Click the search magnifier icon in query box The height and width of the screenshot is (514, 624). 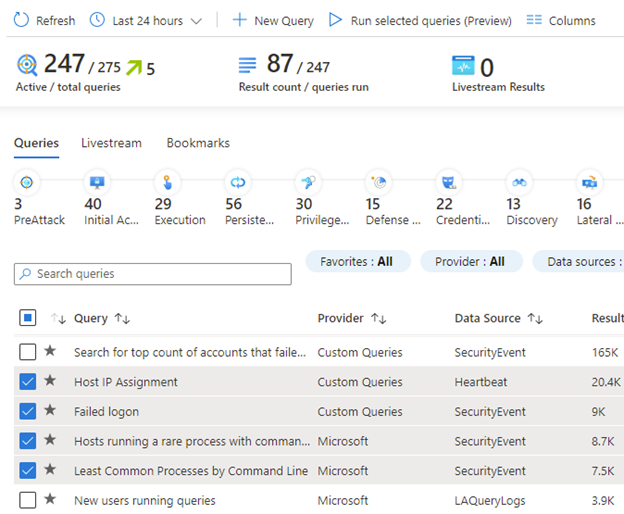coord(25,274)
